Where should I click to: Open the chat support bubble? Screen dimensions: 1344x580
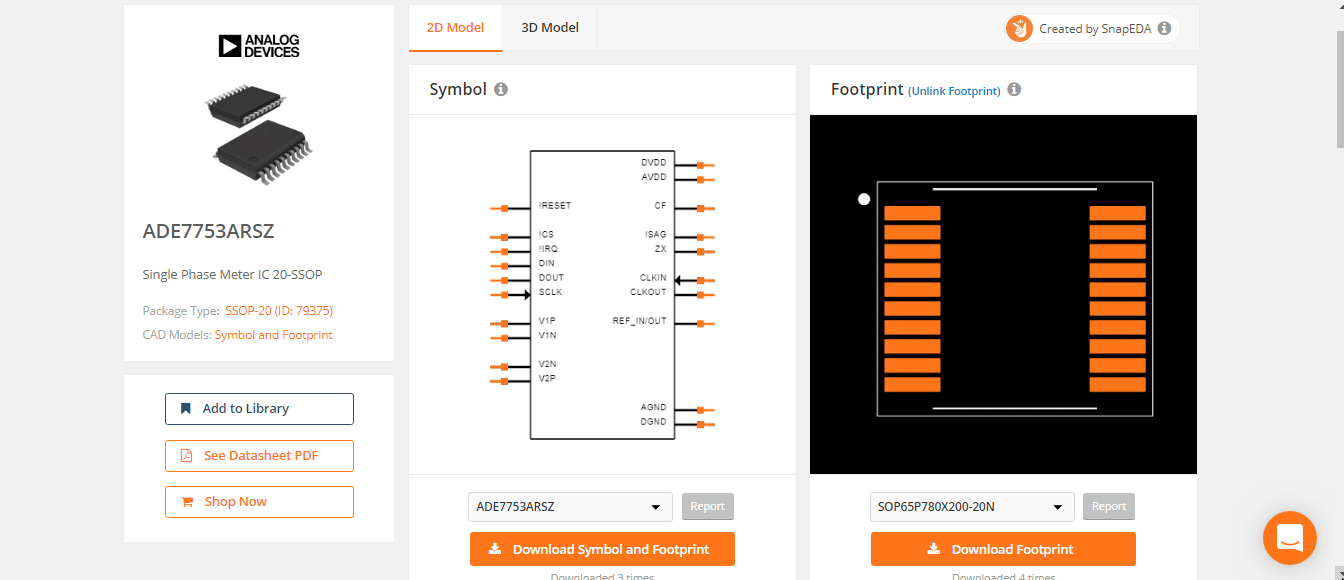(x=1289, y=537)
